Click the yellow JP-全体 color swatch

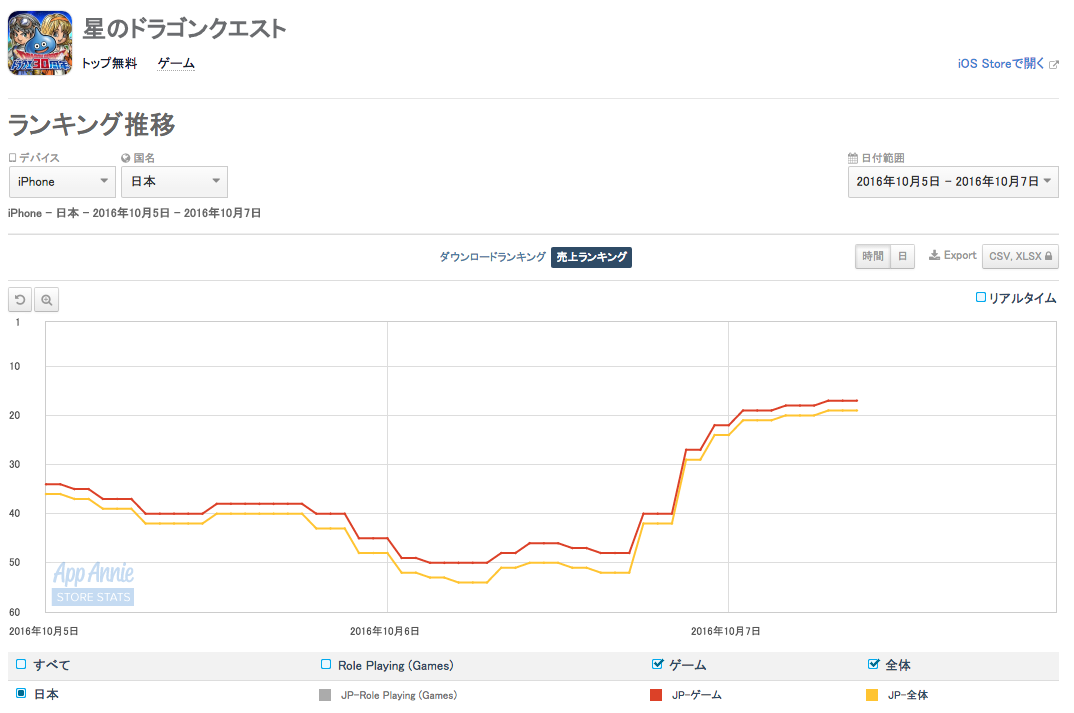(x=872, y=695)
